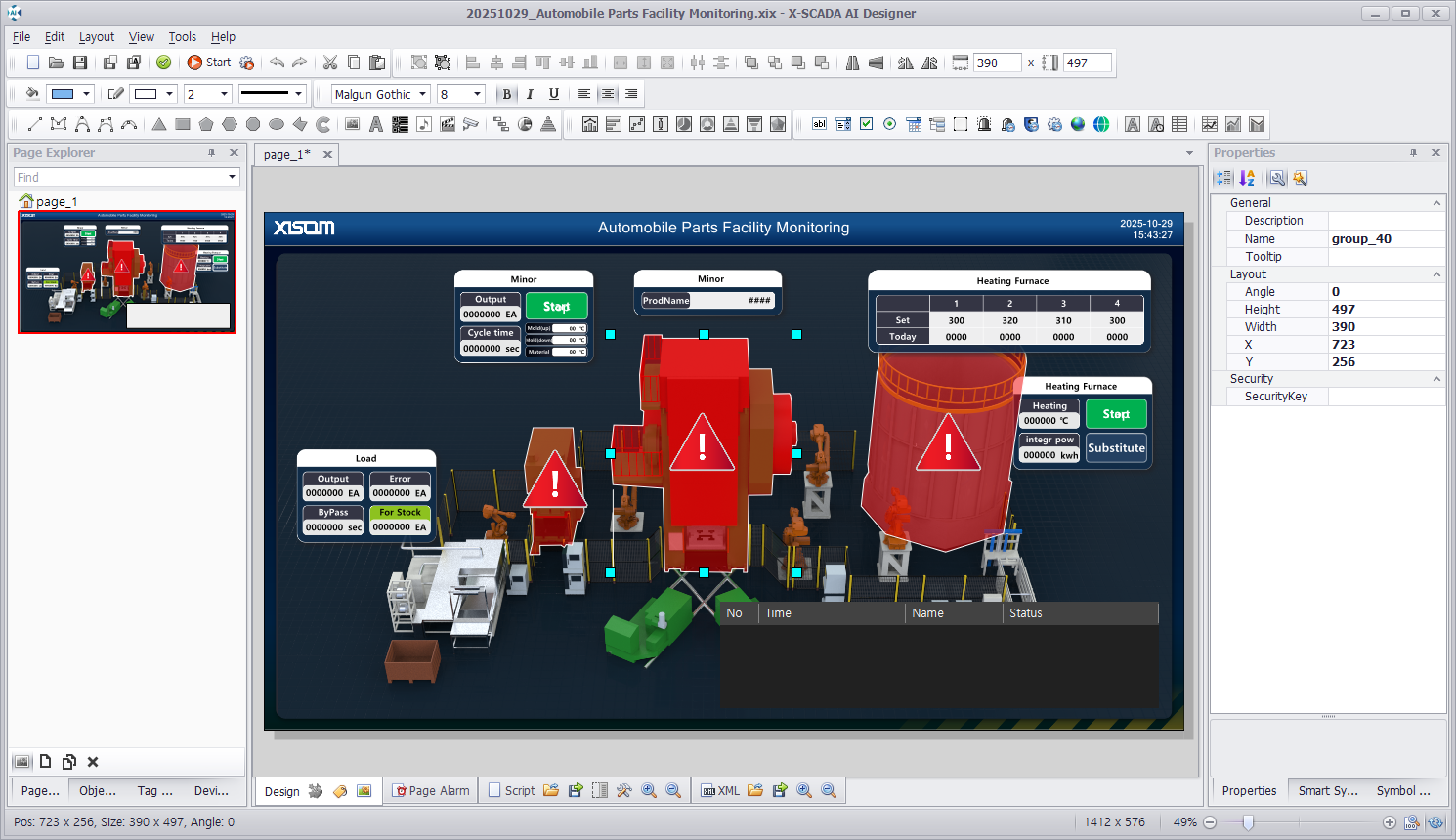Open fill color swatch dropdown

86,94
